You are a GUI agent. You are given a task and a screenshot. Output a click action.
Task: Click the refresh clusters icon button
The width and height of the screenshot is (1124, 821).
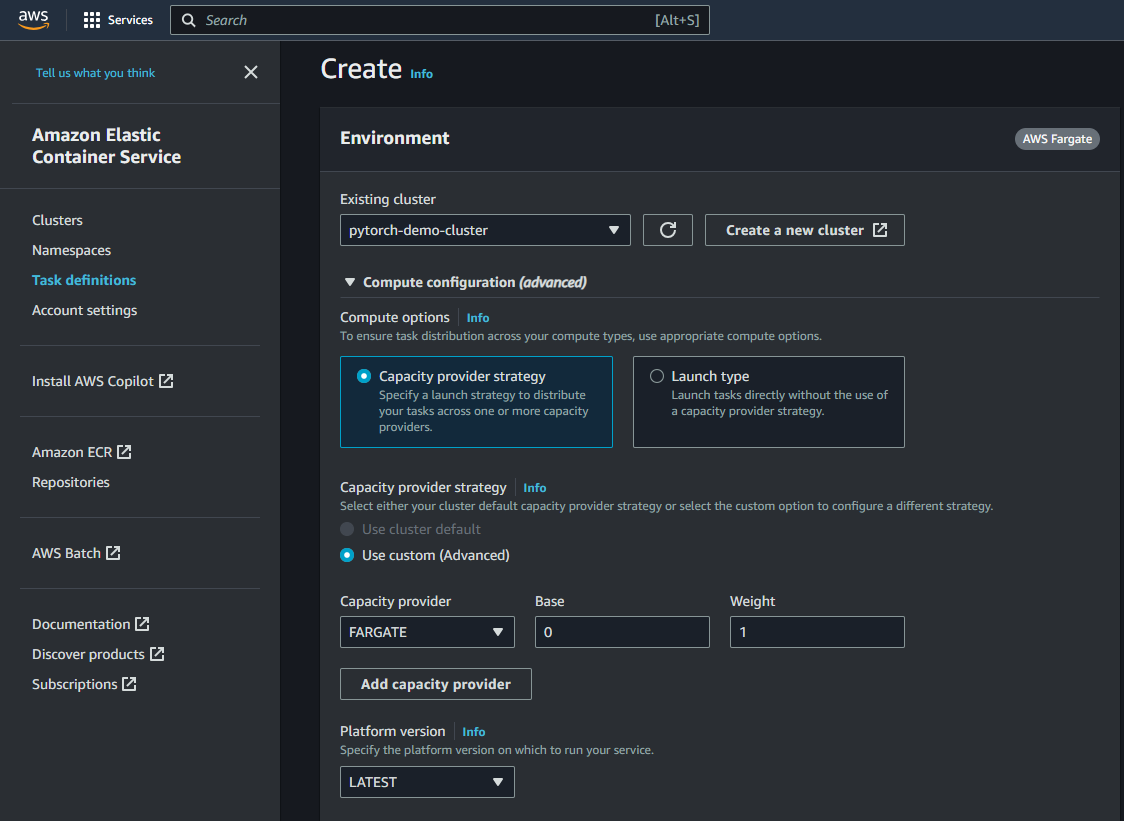pyautogui.click(x=667, y=230)
